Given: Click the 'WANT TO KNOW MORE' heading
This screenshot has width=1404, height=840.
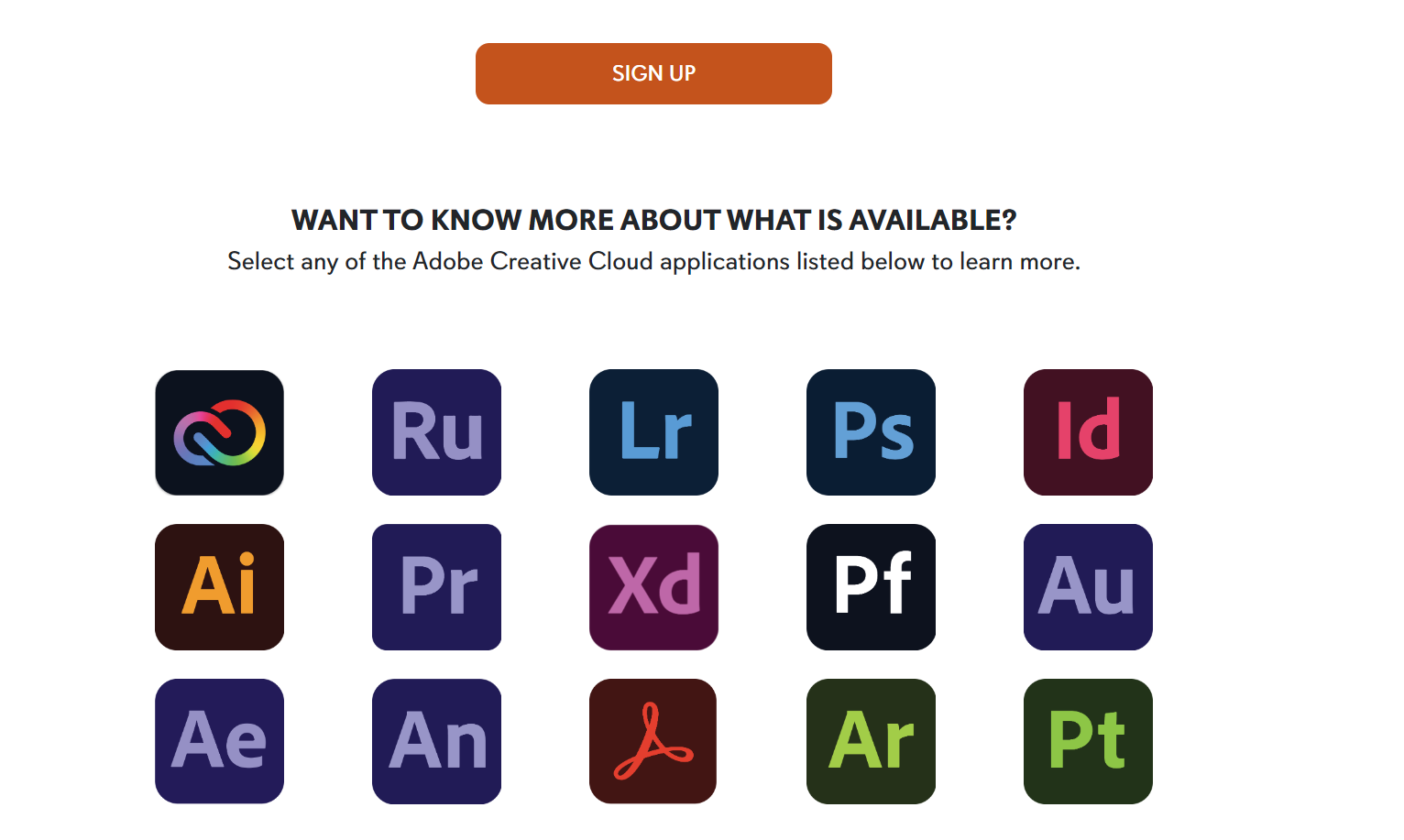Looking at the screenshot, I should pos(653,220).
